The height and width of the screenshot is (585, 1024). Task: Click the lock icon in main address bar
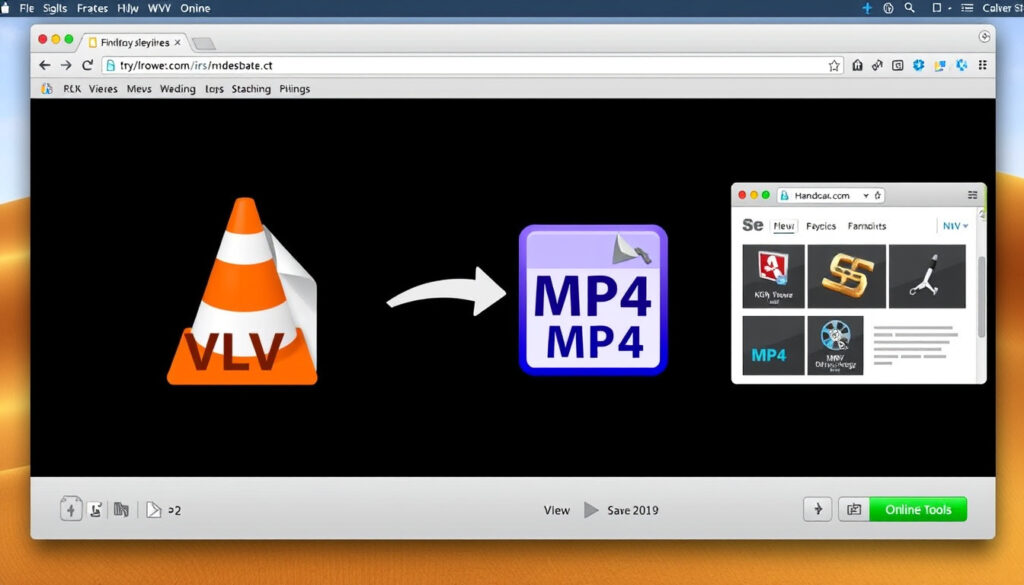[x=110, y=65]
